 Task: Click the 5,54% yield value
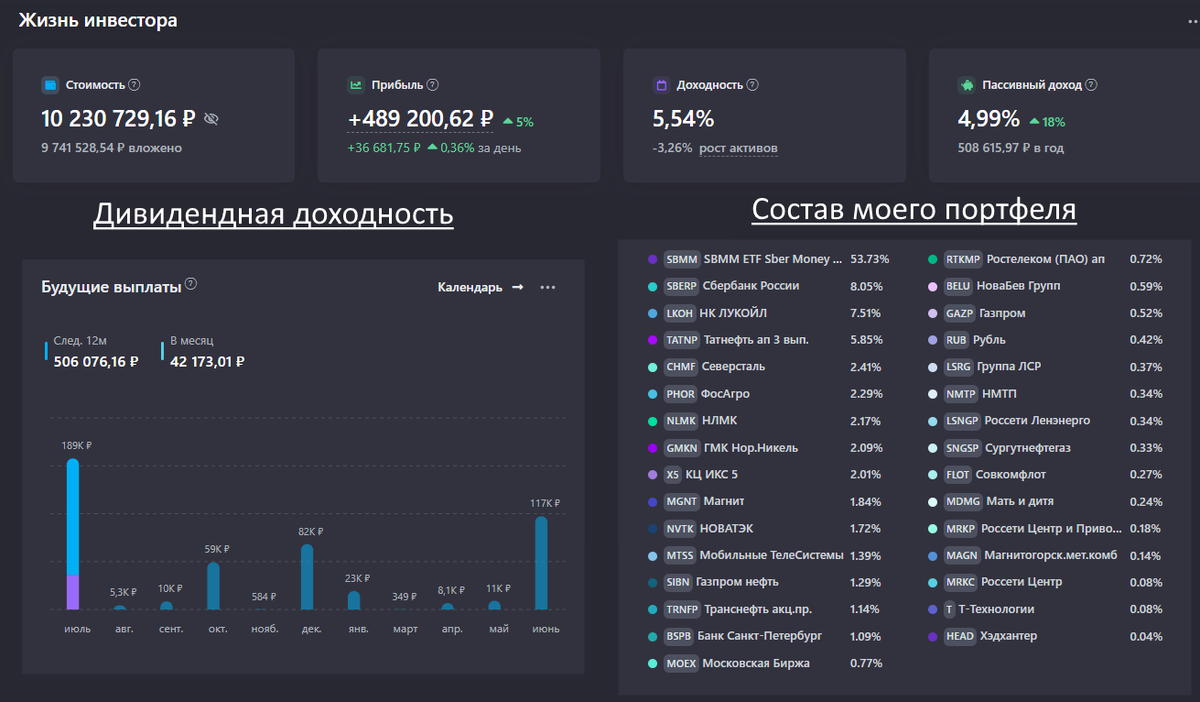pos(683,119)
